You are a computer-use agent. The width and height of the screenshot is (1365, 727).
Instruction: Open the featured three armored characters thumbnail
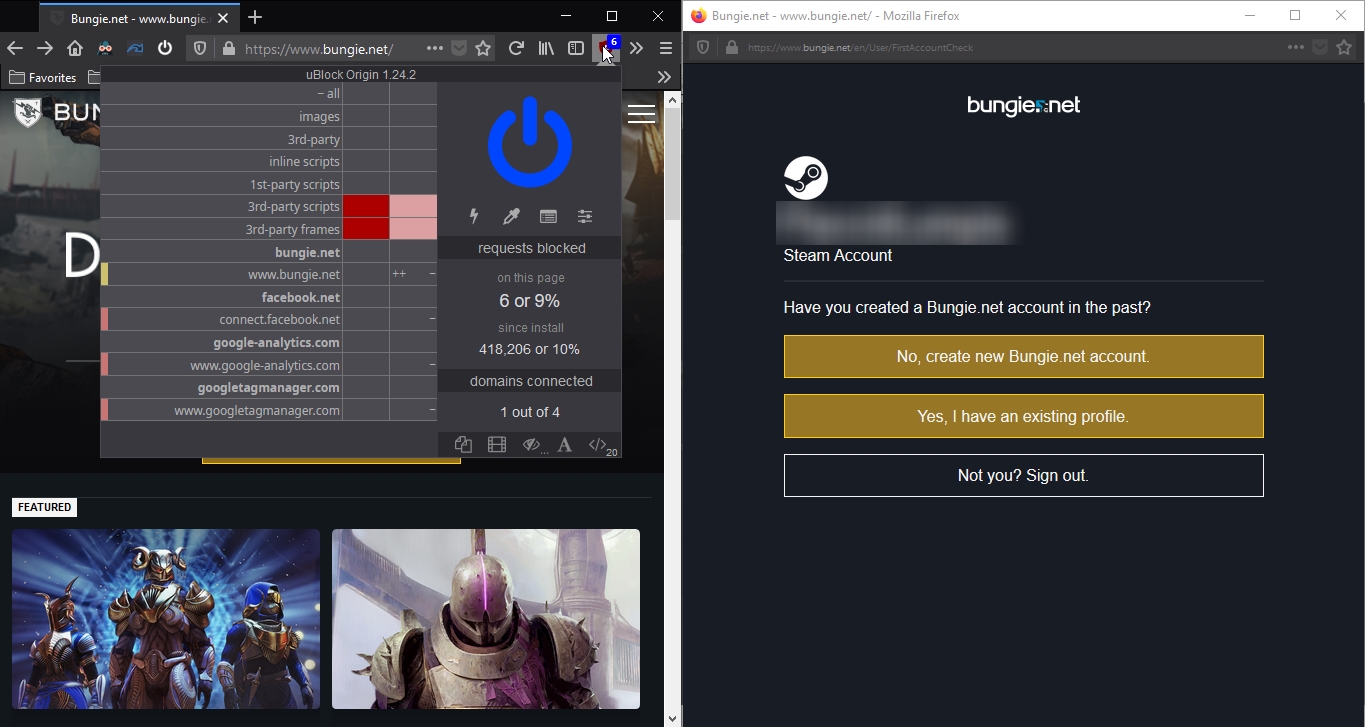pyautogui.click(x=166, y=619)
